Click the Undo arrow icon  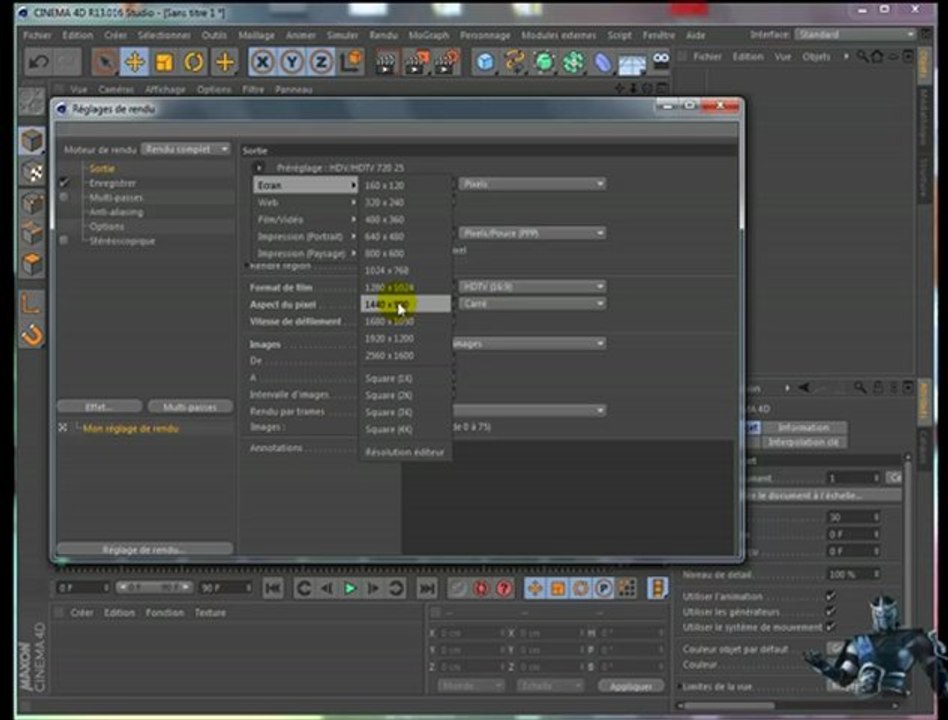[x=38, y=62]
